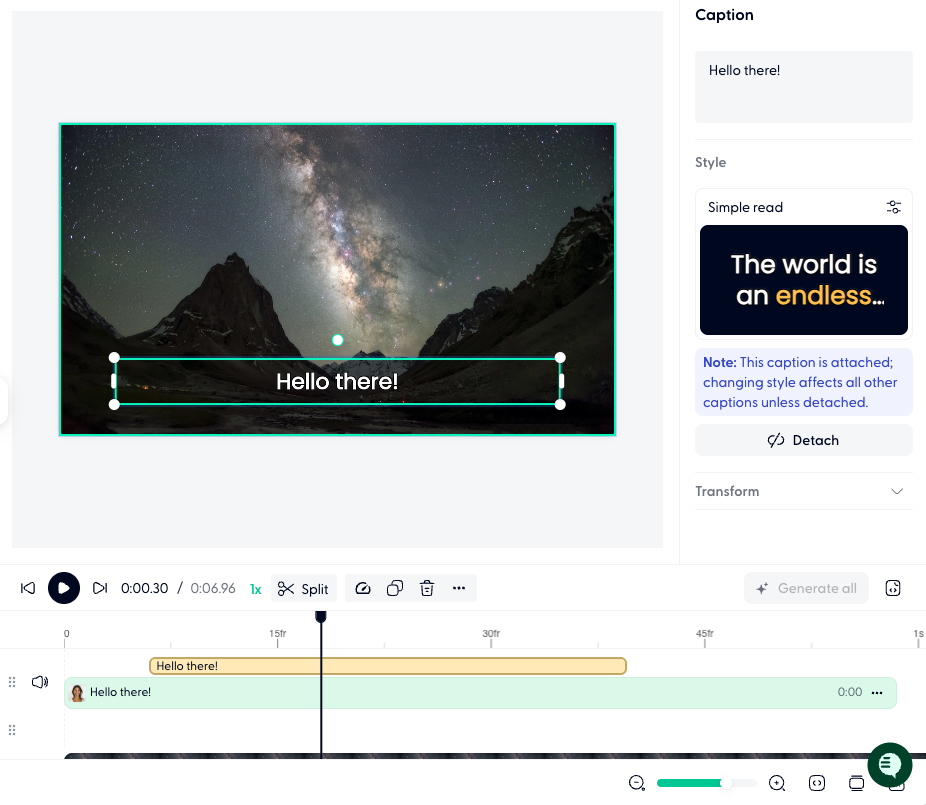Click the timeline zoom slider handle

pos(726,783)
